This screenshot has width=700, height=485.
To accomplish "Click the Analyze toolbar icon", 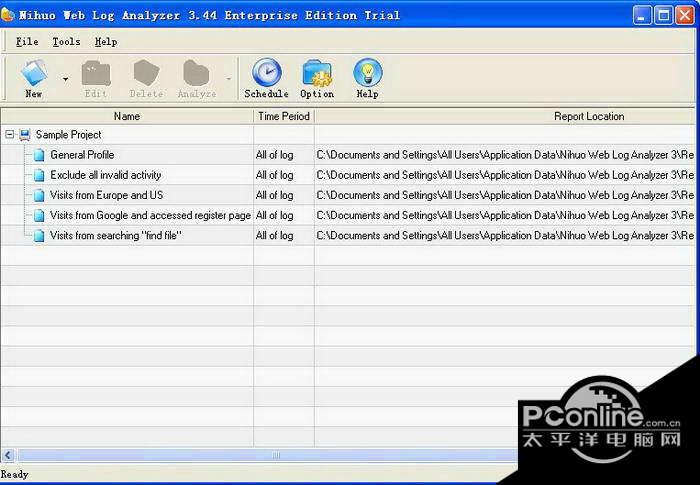I will [196, 79].
